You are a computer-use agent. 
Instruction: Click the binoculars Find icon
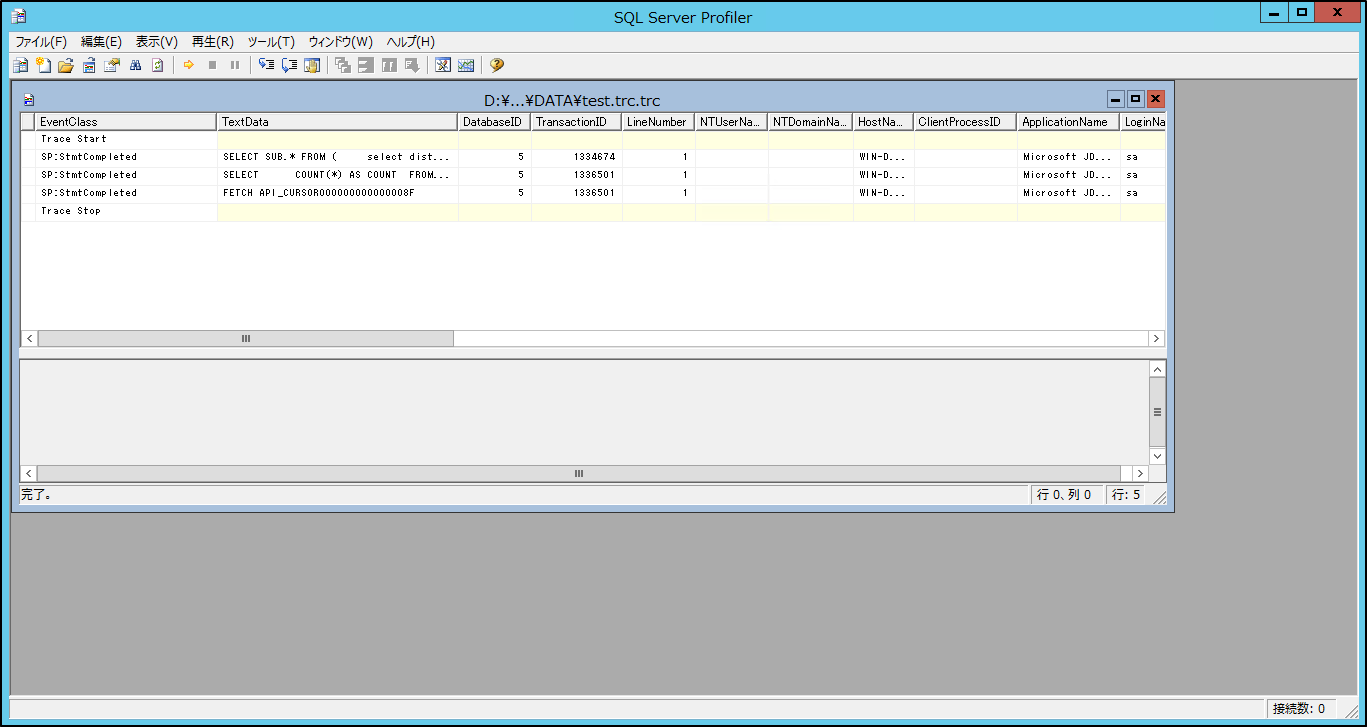point(135,65)
